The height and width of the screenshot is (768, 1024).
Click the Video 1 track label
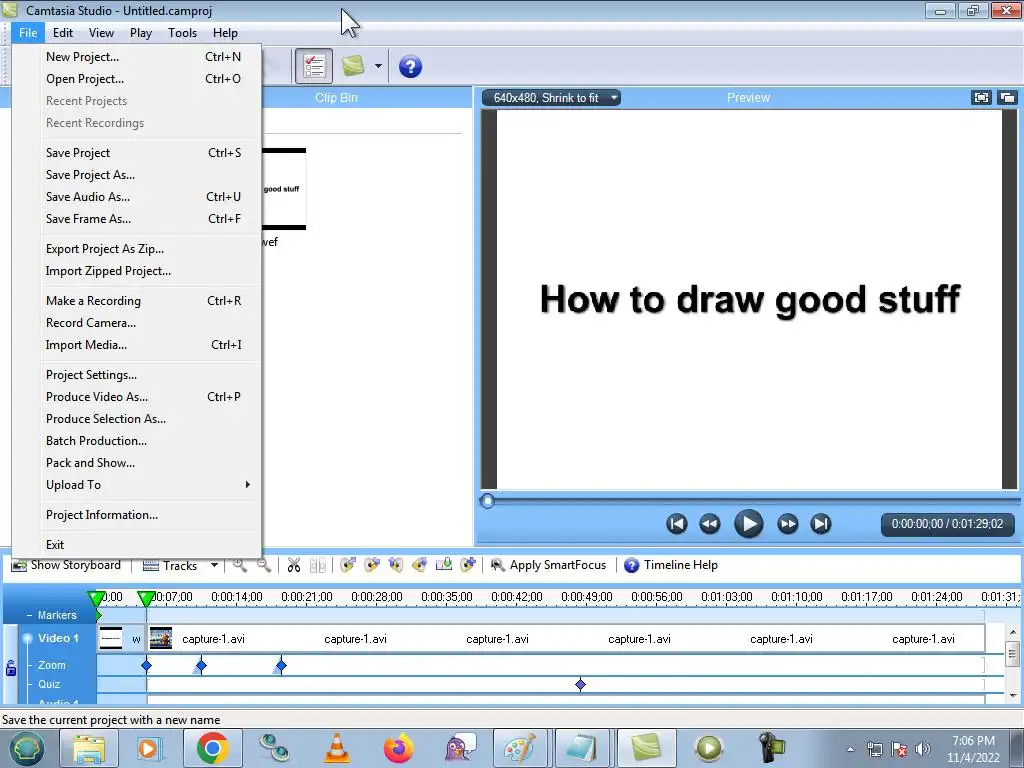[58, 638]
